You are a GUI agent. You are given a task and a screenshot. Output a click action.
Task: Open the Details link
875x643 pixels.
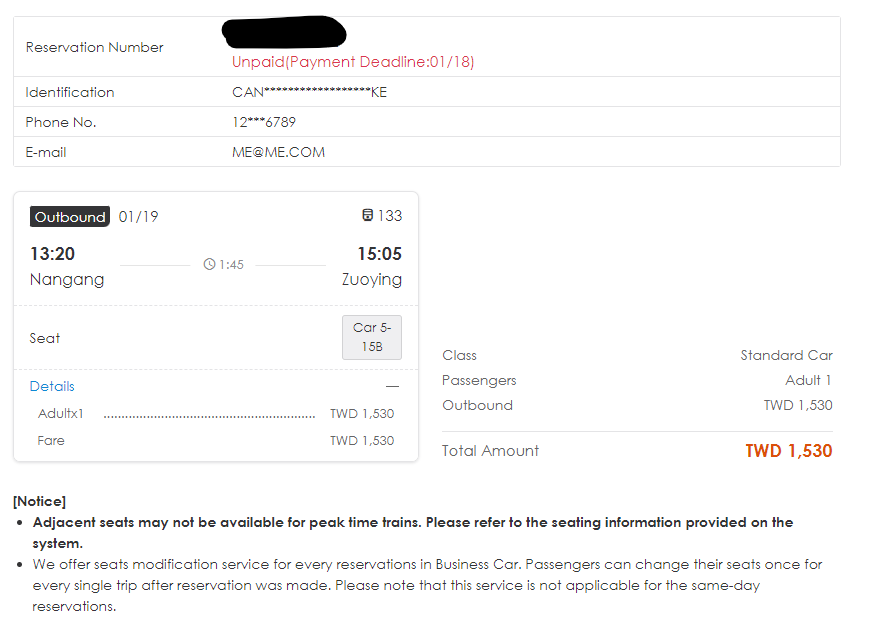(52, 386)
